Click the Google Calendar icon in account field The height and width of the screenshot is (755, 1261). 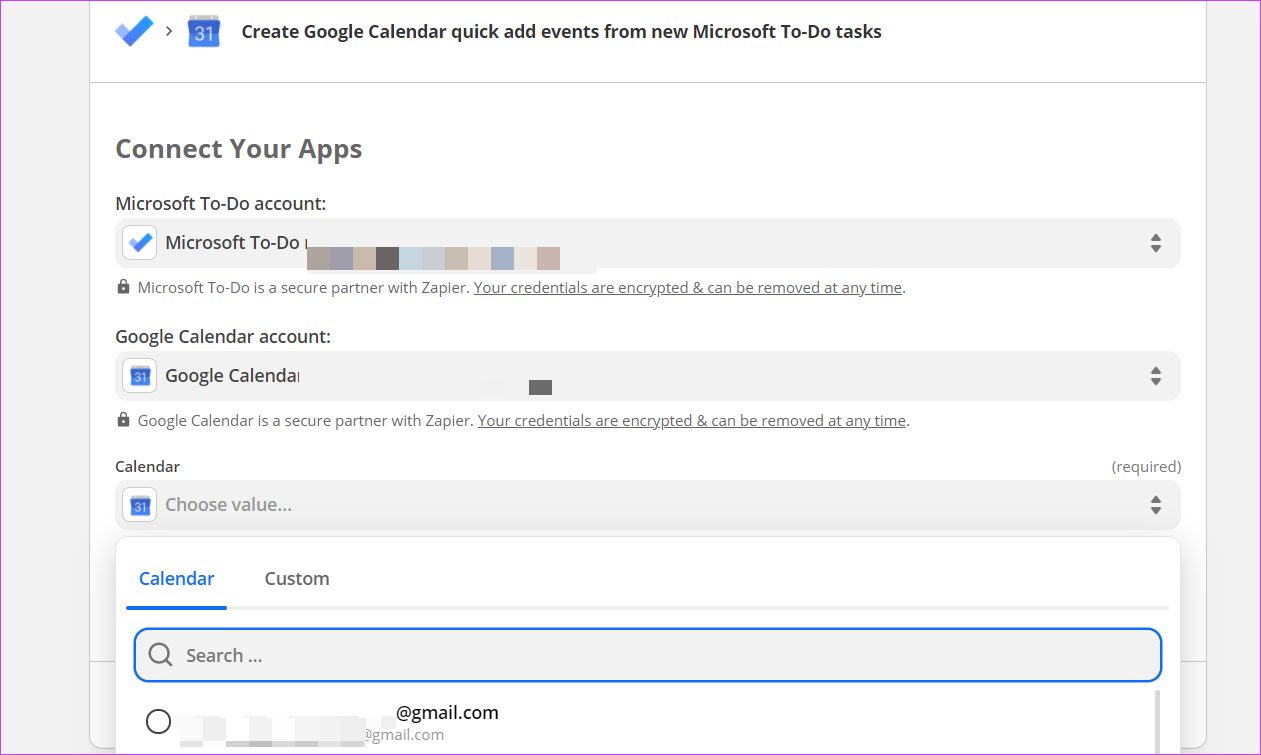139,375
